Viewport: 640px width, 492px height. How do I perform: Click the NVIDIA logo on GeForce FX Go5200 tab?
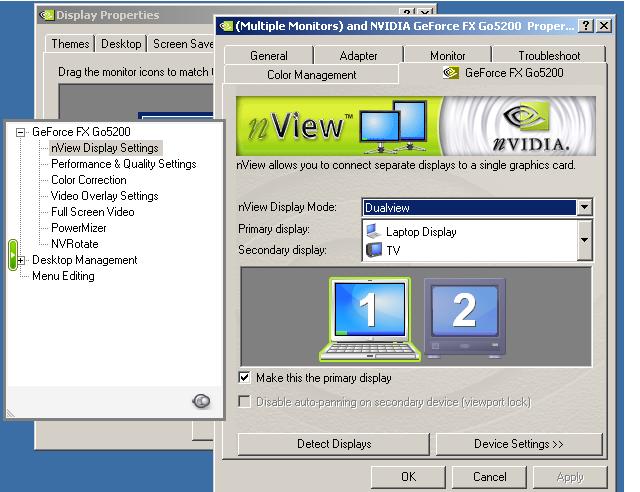tap(451, 73)
